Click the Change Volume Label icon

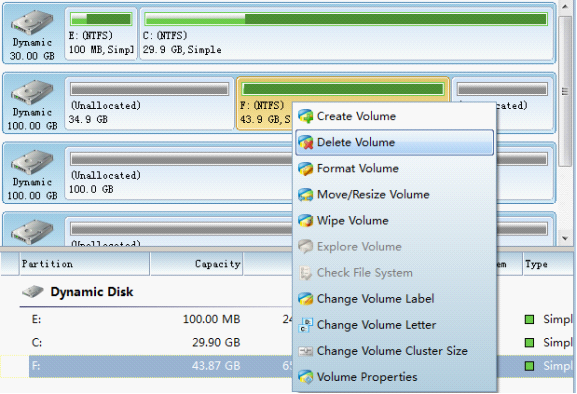[305, 299]
